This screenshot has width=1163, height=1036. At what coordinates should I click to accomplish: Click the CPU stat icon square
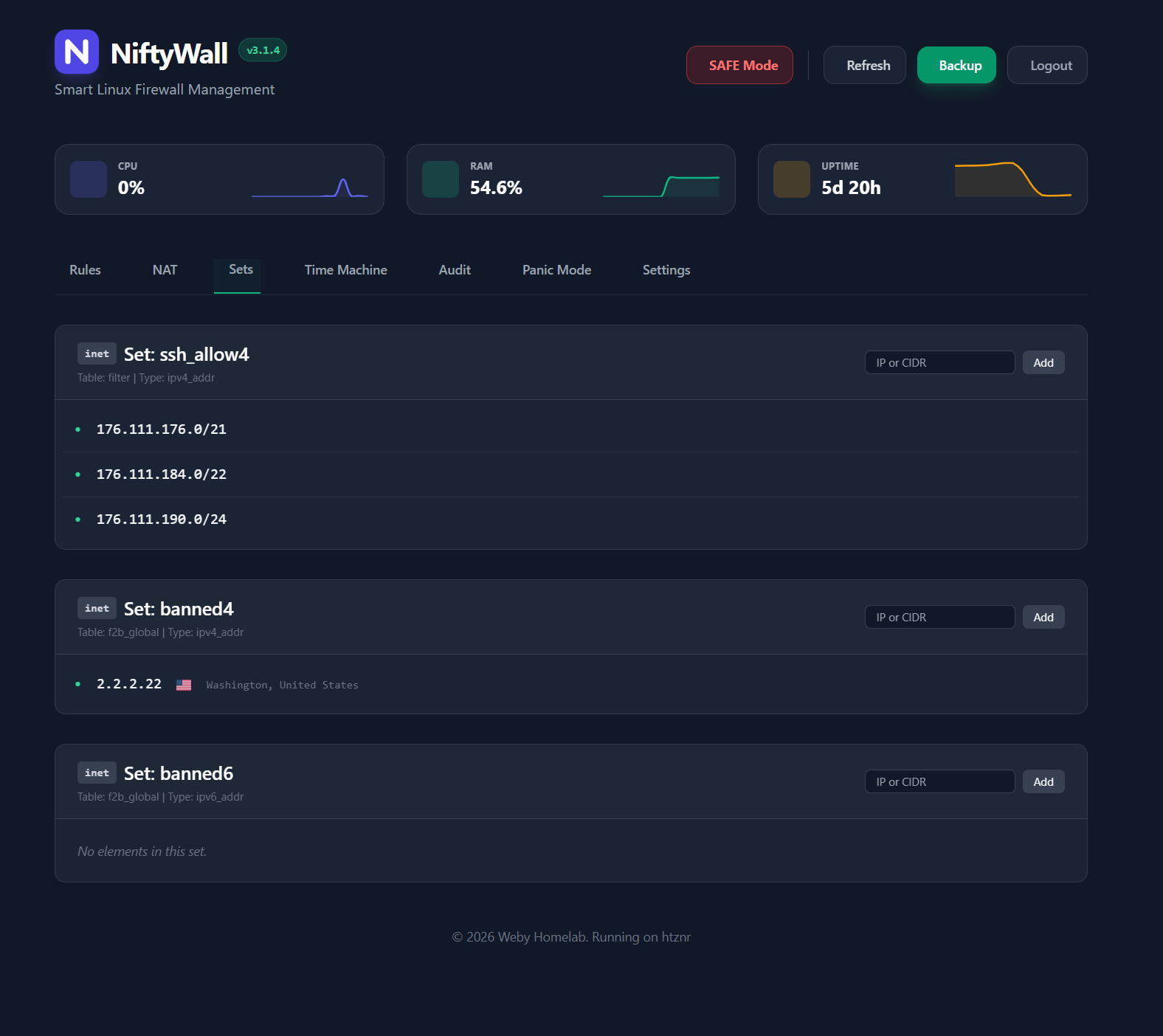pyautogui.click(x=89, y=179)
